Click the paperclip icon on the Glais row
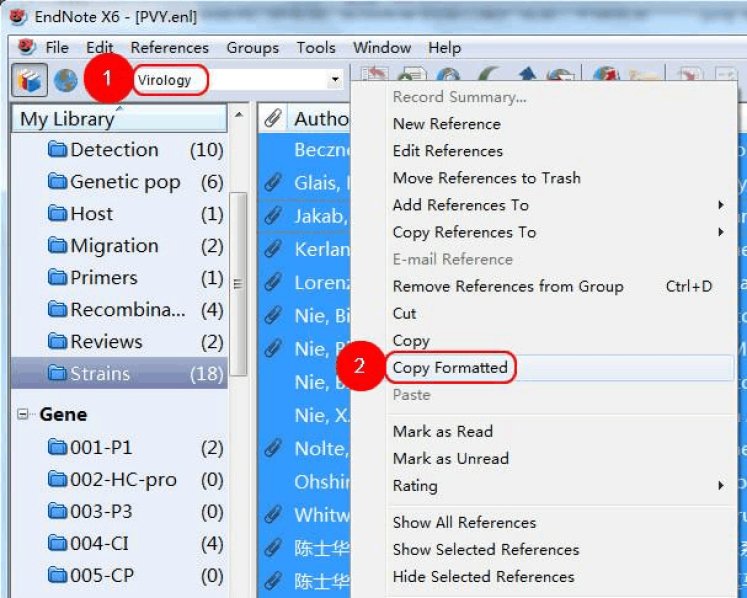747x598 pixels. coord(273,183)
